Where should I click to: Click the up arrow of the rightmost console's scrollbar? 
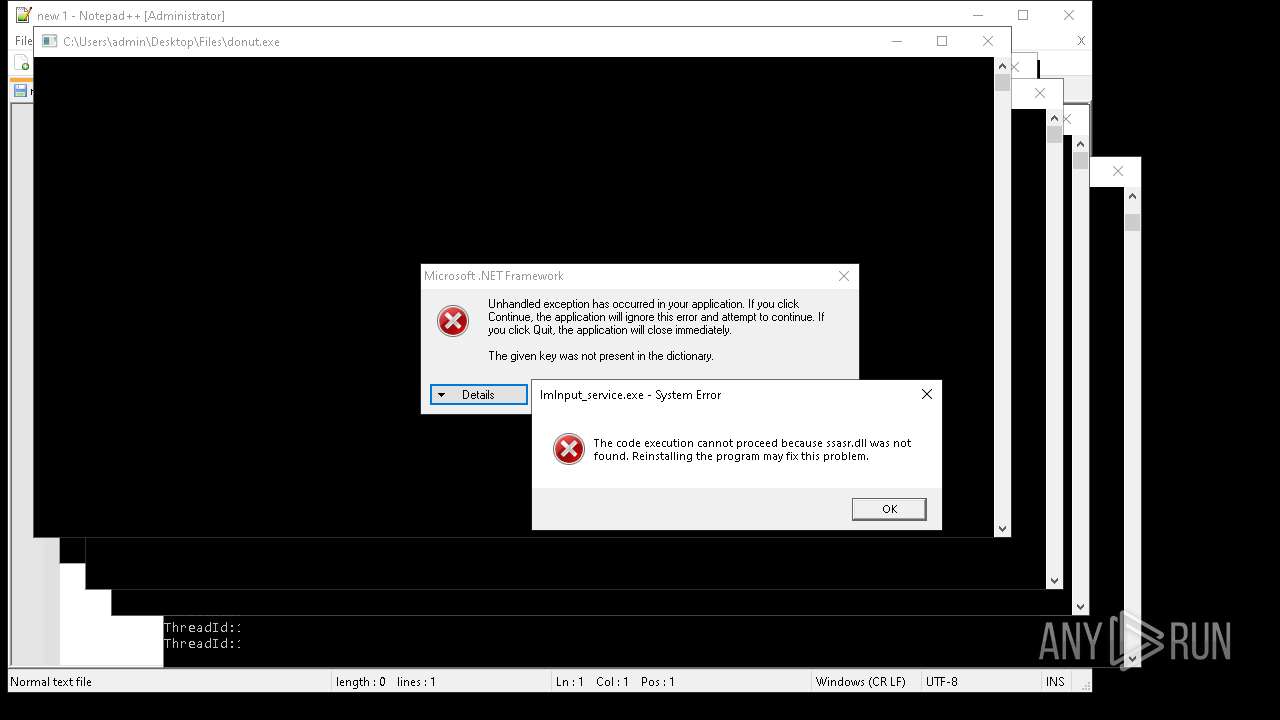click(x=1132, y=197)
